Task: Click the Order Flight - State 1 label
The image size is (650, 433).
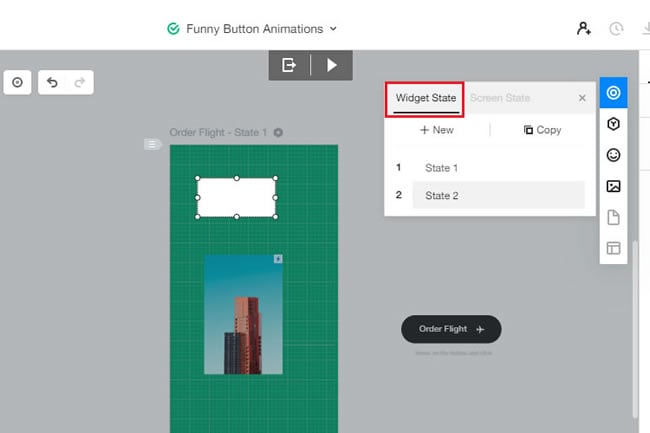Action: tap(218, 133)
